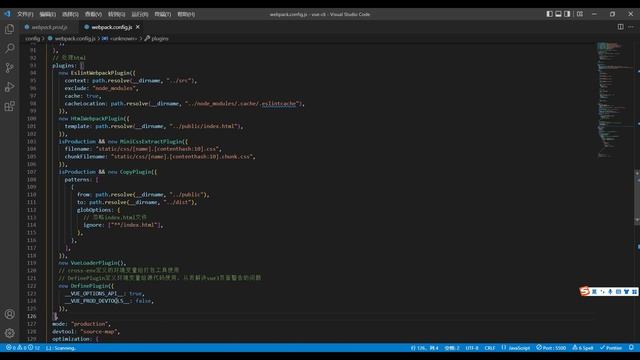Viewport: 640px width, 360px height.
Task: Click the Sogou input method S logo
Action: (584, 291)
